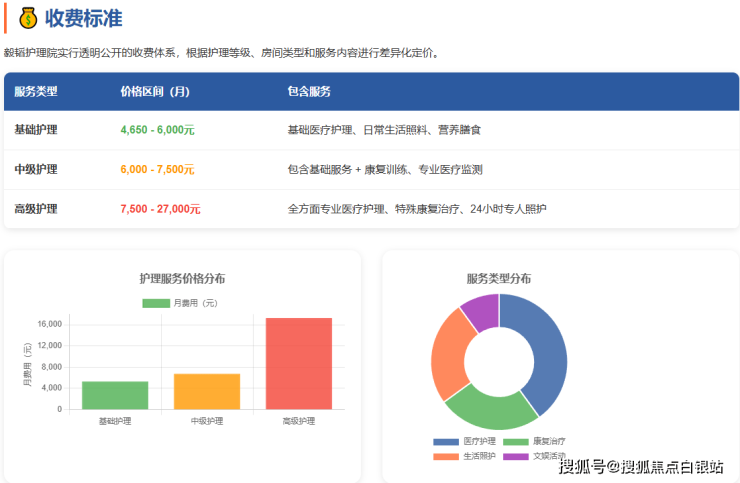740x483 pixels.
Task: Click the 服务类型 column header
Action: (x=36, y=91)
